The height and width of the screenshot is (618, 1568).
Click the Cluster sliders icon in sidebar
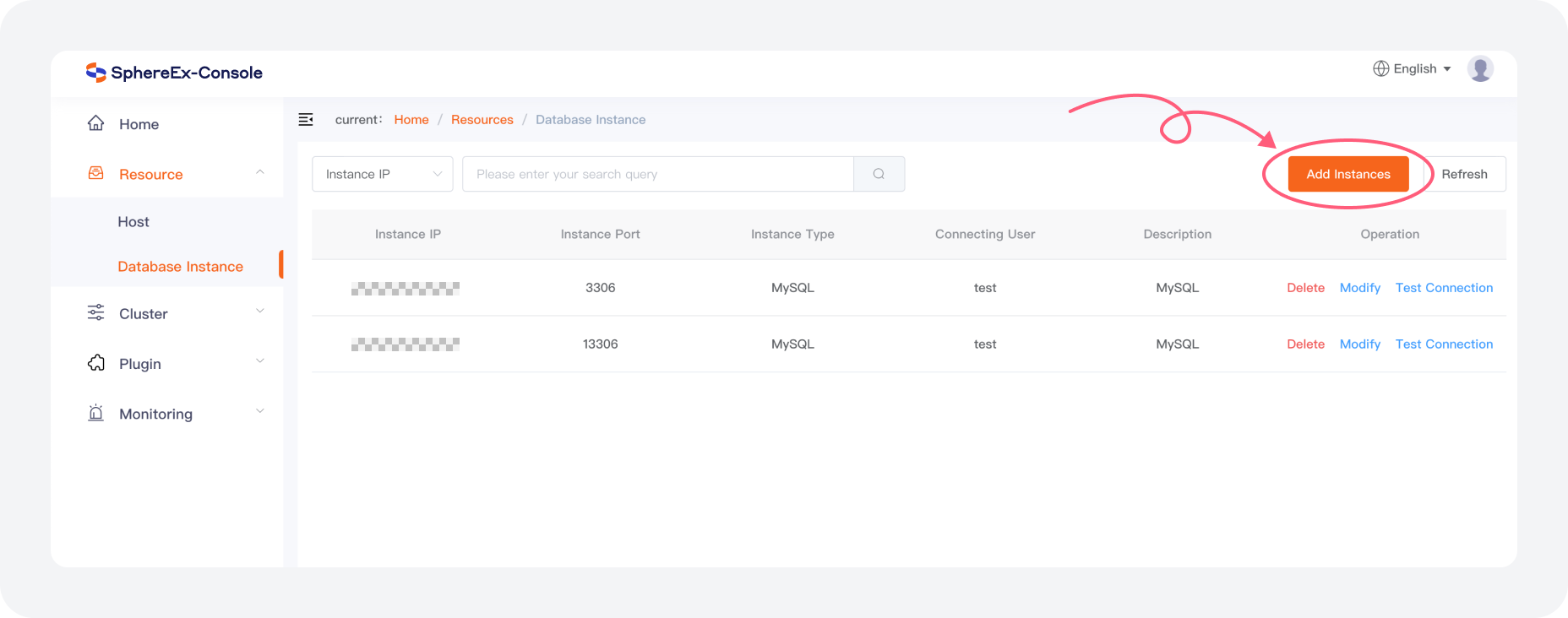(x=96, y=313)
